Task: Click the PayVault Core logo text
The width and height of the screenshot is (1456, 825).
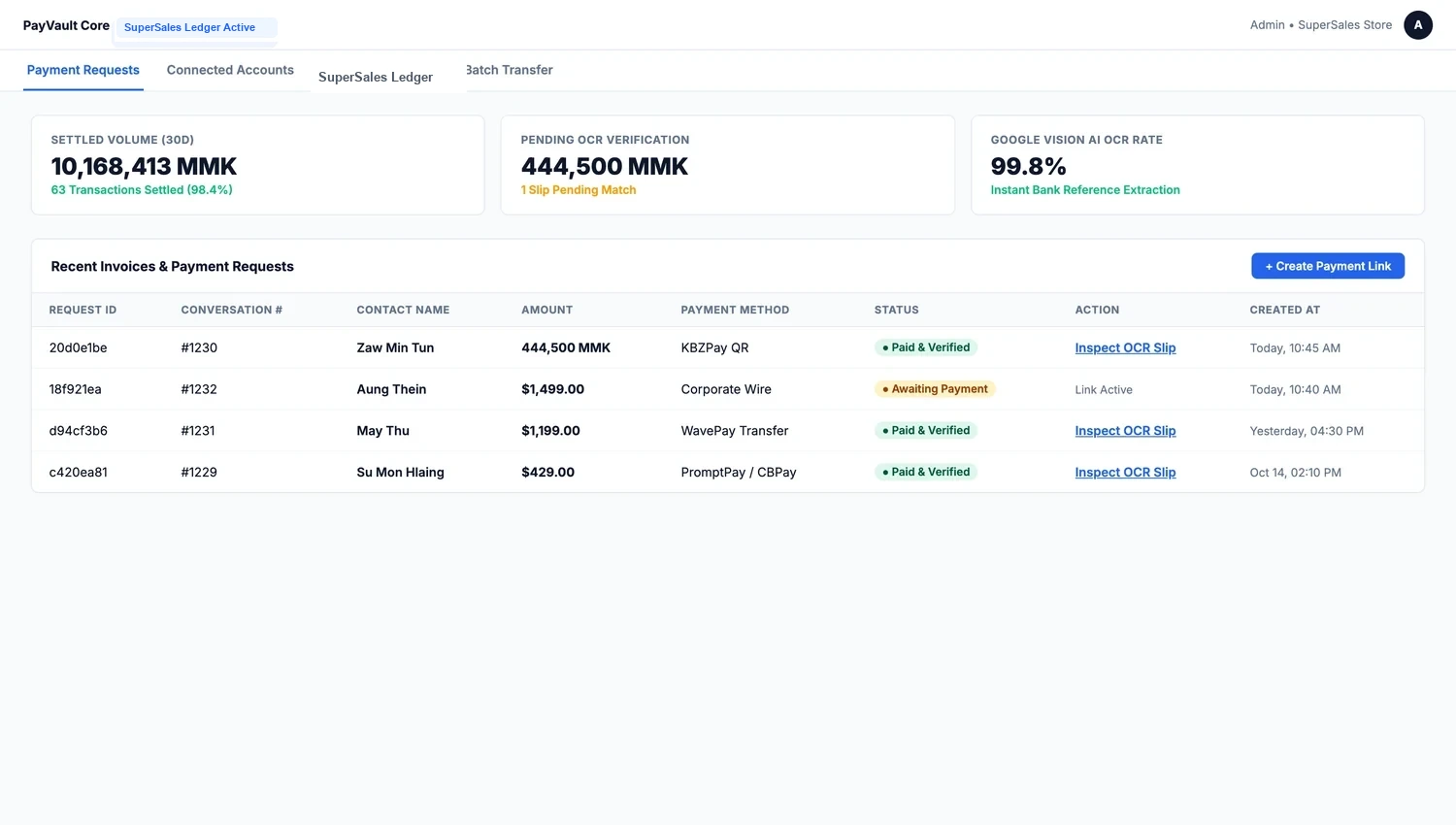Action: [66, 25]
